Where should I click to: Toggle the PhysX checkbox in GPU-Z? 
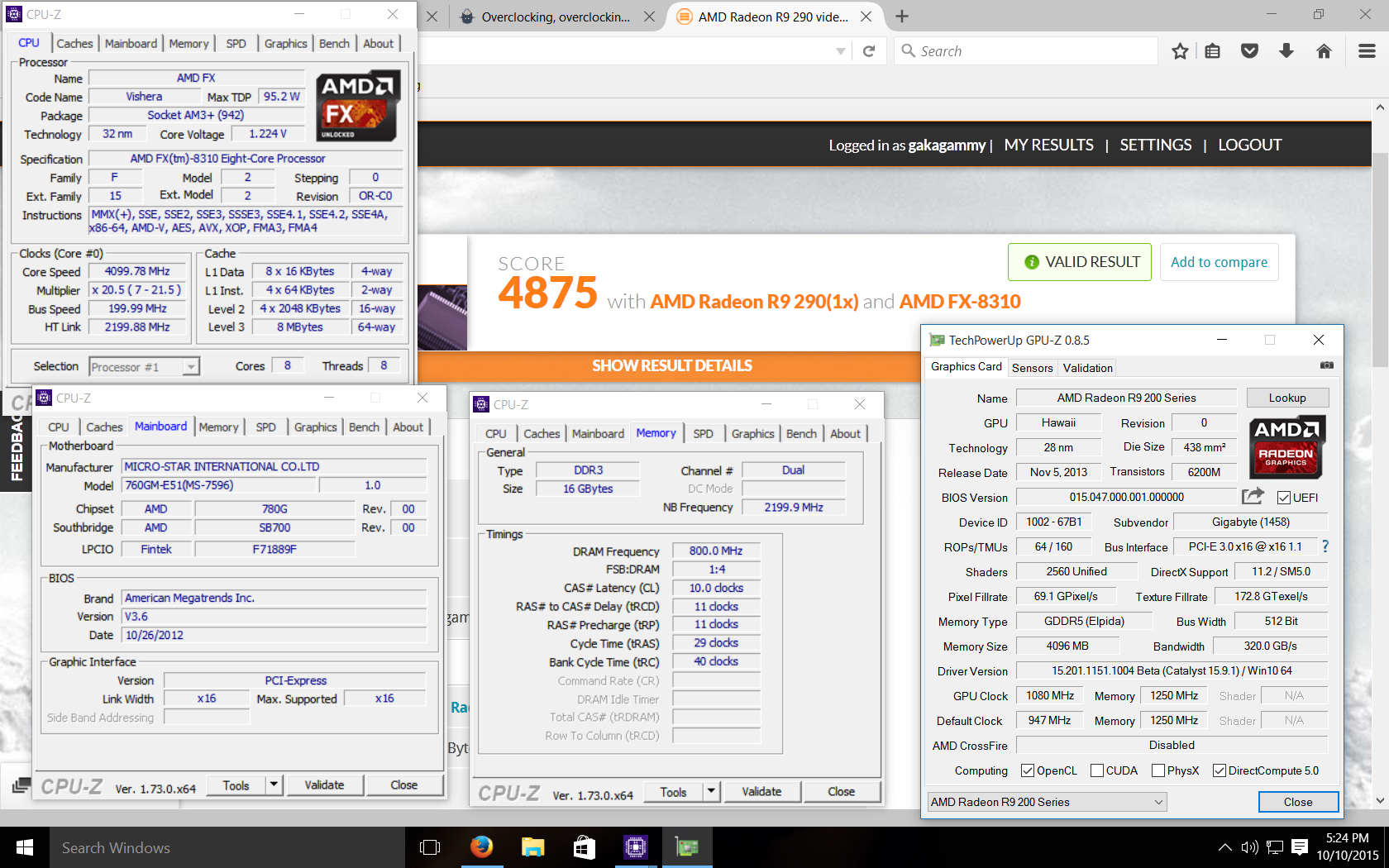point(1158,770)
